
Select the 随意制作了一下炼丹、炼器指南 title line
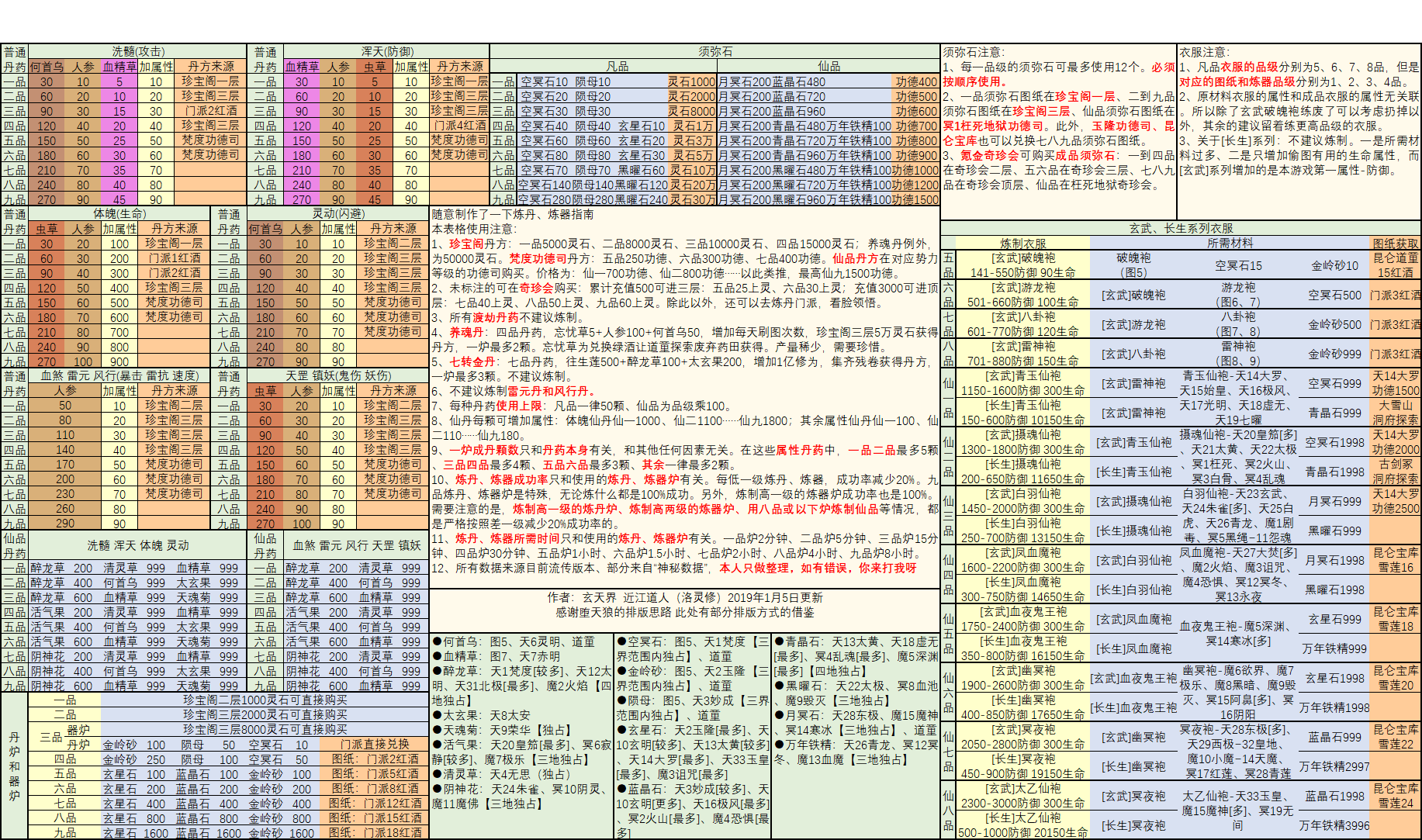tap(513, 214)
